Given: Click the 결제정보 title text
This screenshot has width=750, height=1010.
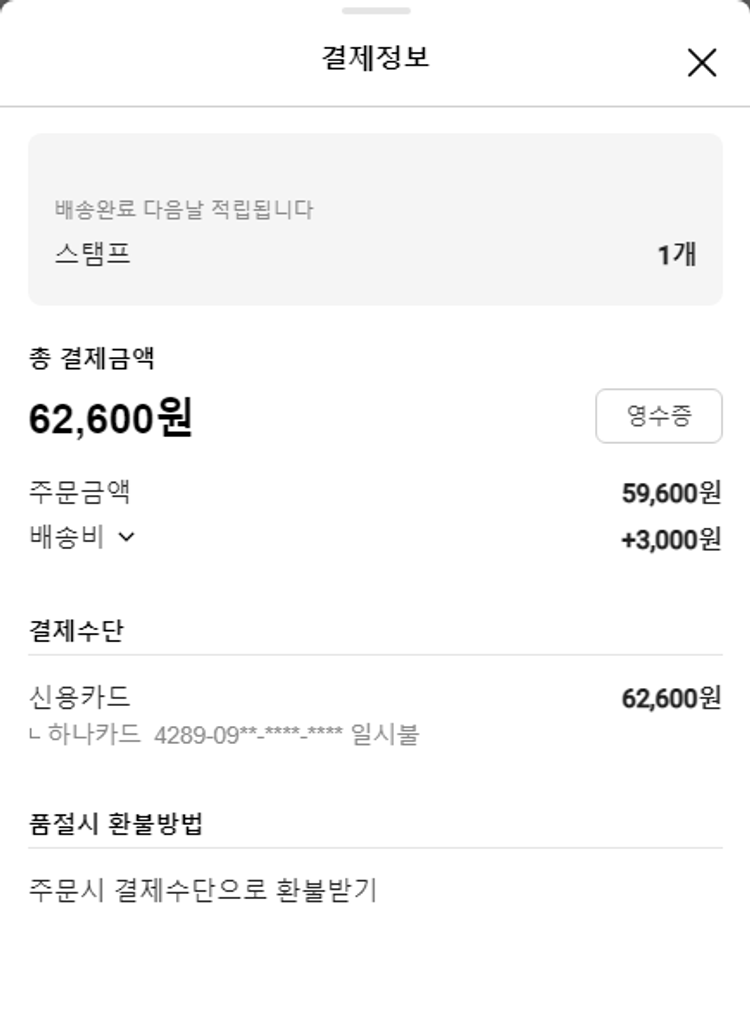Looking at the screenshot, I should [375, 57].
